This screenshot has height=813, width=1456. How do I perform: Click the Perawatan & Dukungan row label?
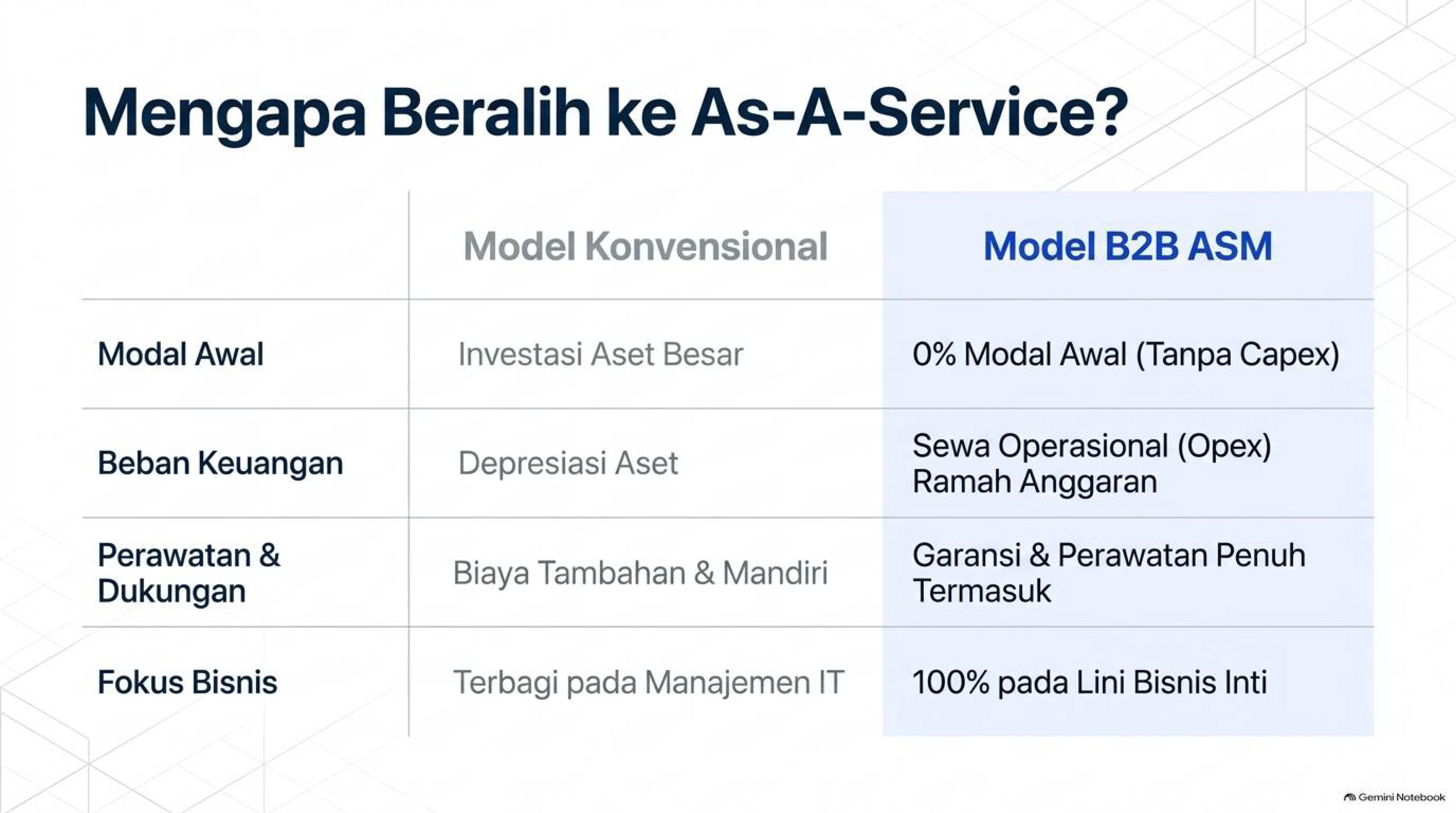pyautogui.click(x=189, y=573)
